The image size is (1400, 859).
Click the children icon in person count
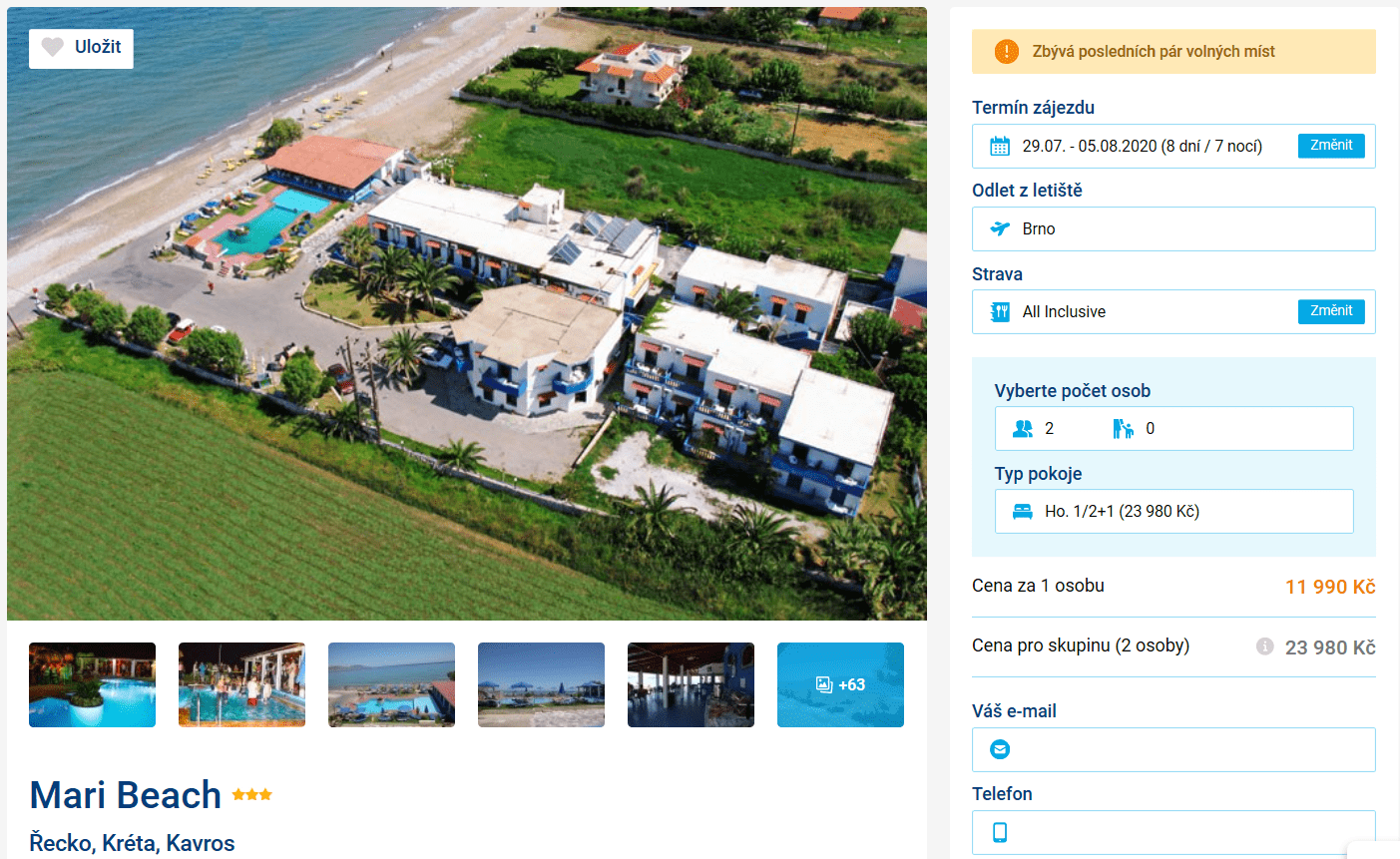(1124, 429)
